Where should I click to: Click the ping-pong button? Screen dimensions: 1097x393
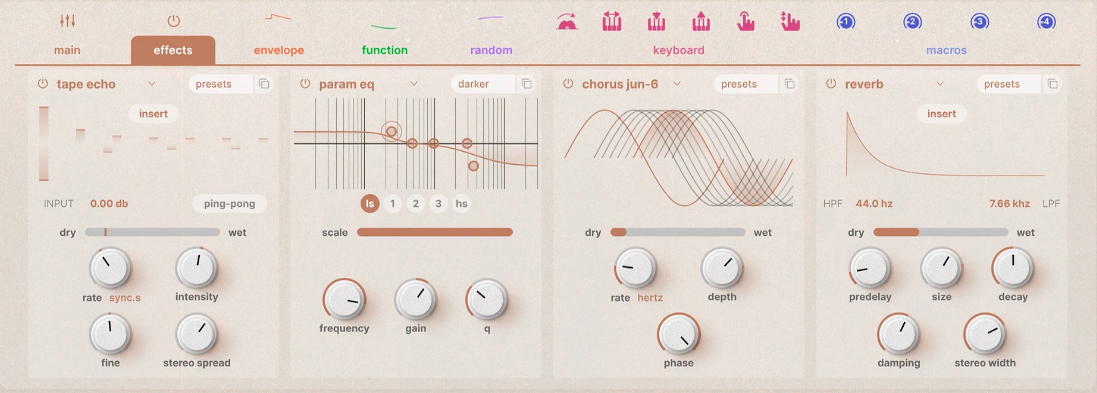(229, 204)
